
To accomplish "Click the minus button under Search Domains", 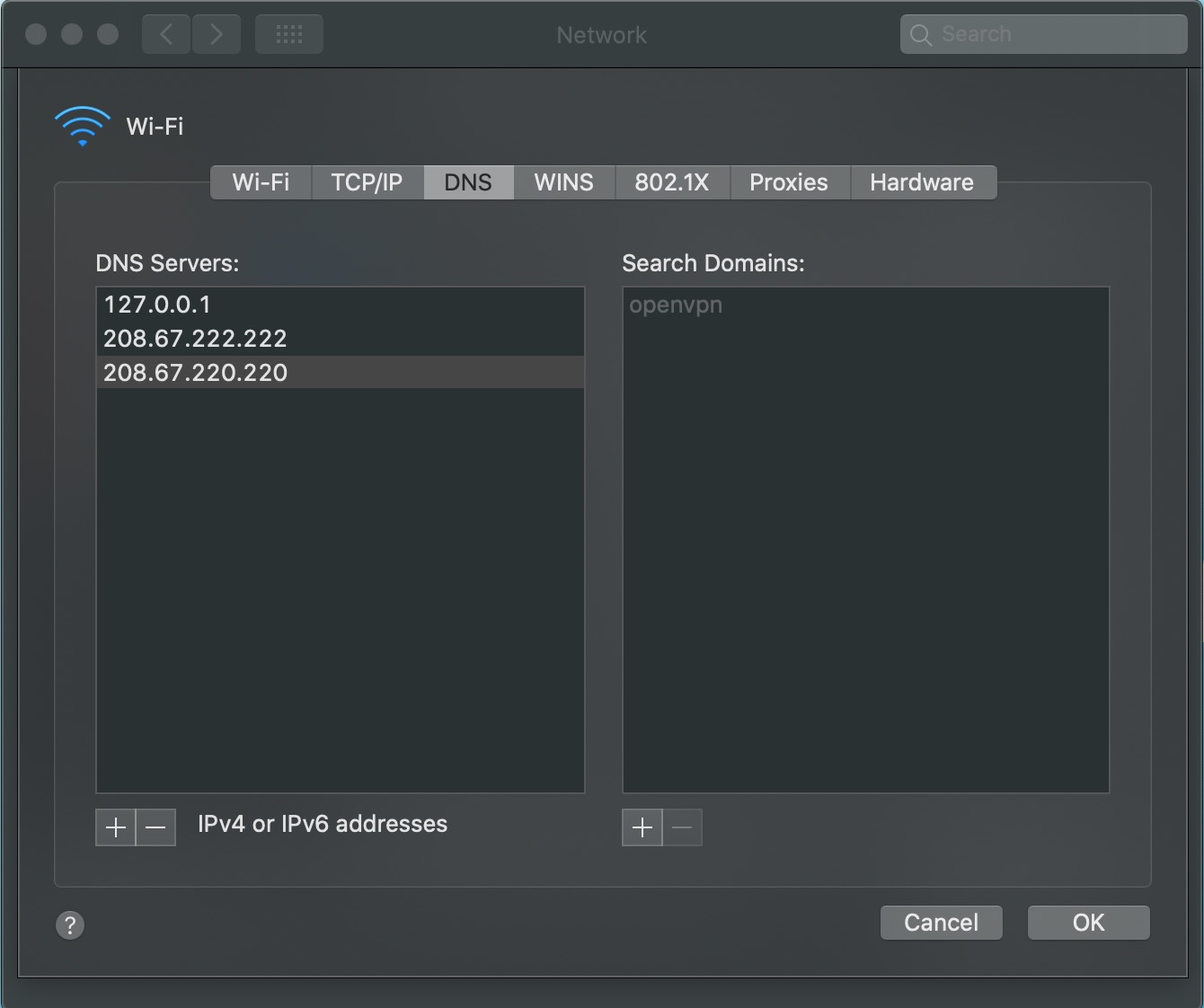I will pyautogui.click(x=683, y=827).
